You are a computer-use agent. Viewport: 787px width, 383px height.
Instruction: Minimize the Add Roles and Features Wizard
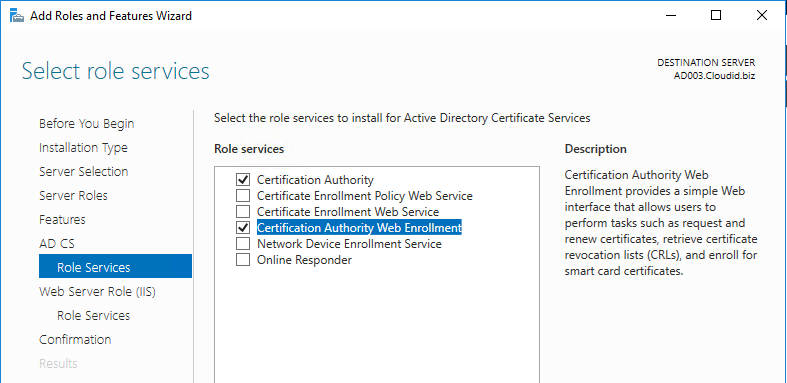[x=671, y=16]
